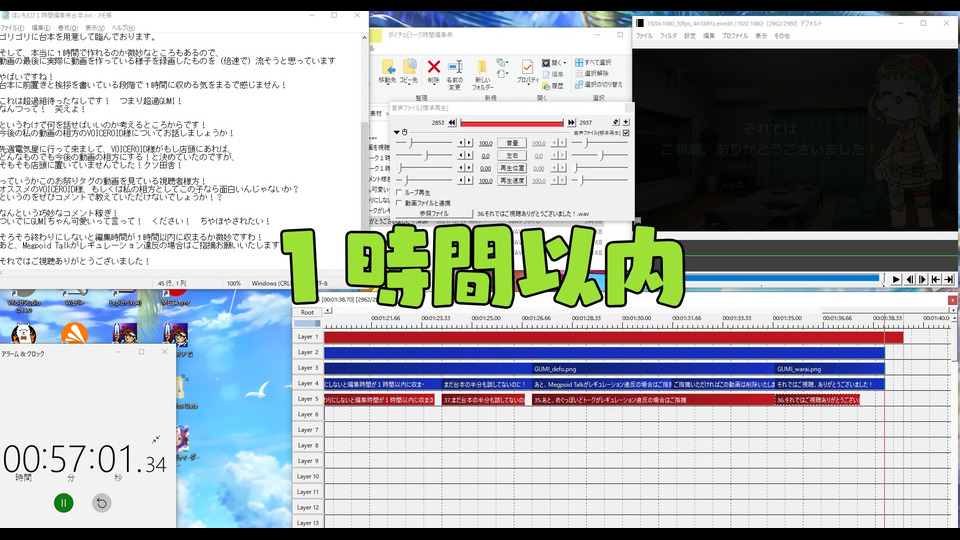This screenshot has width=960, height=540.
Task: Click the right stepper arrow for left 音量 value
Action: (x=470, y=143)
